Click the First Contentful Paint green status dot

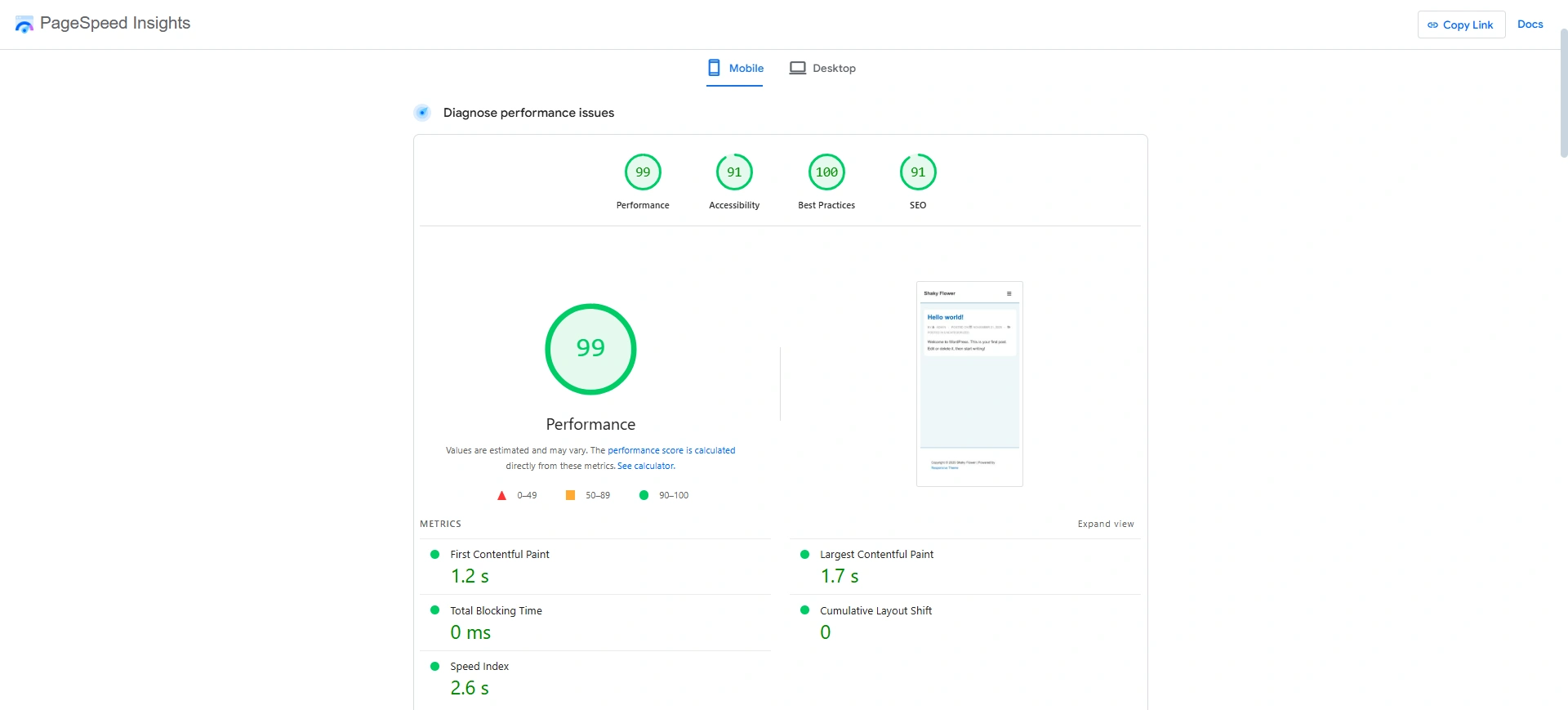pyautogui.click(x=434, y=554)
